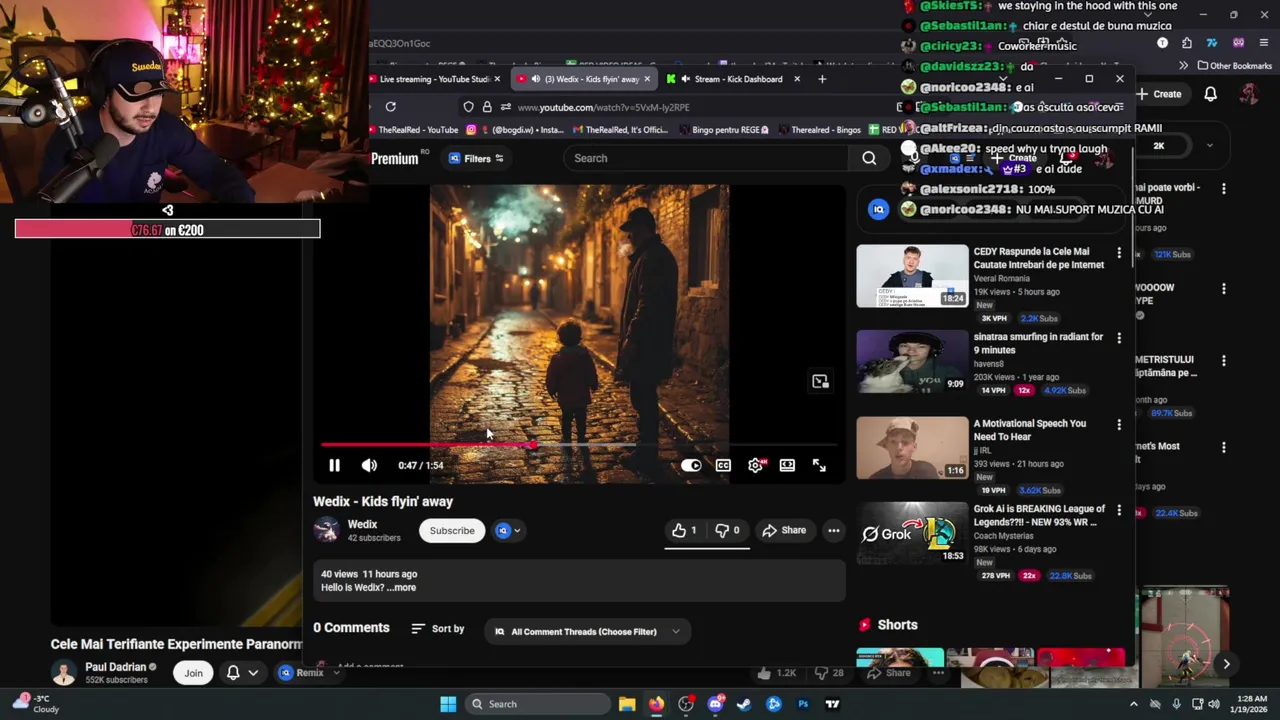
Task: Open weather widget showing Cloudy
Action: (x=35, y=704)
